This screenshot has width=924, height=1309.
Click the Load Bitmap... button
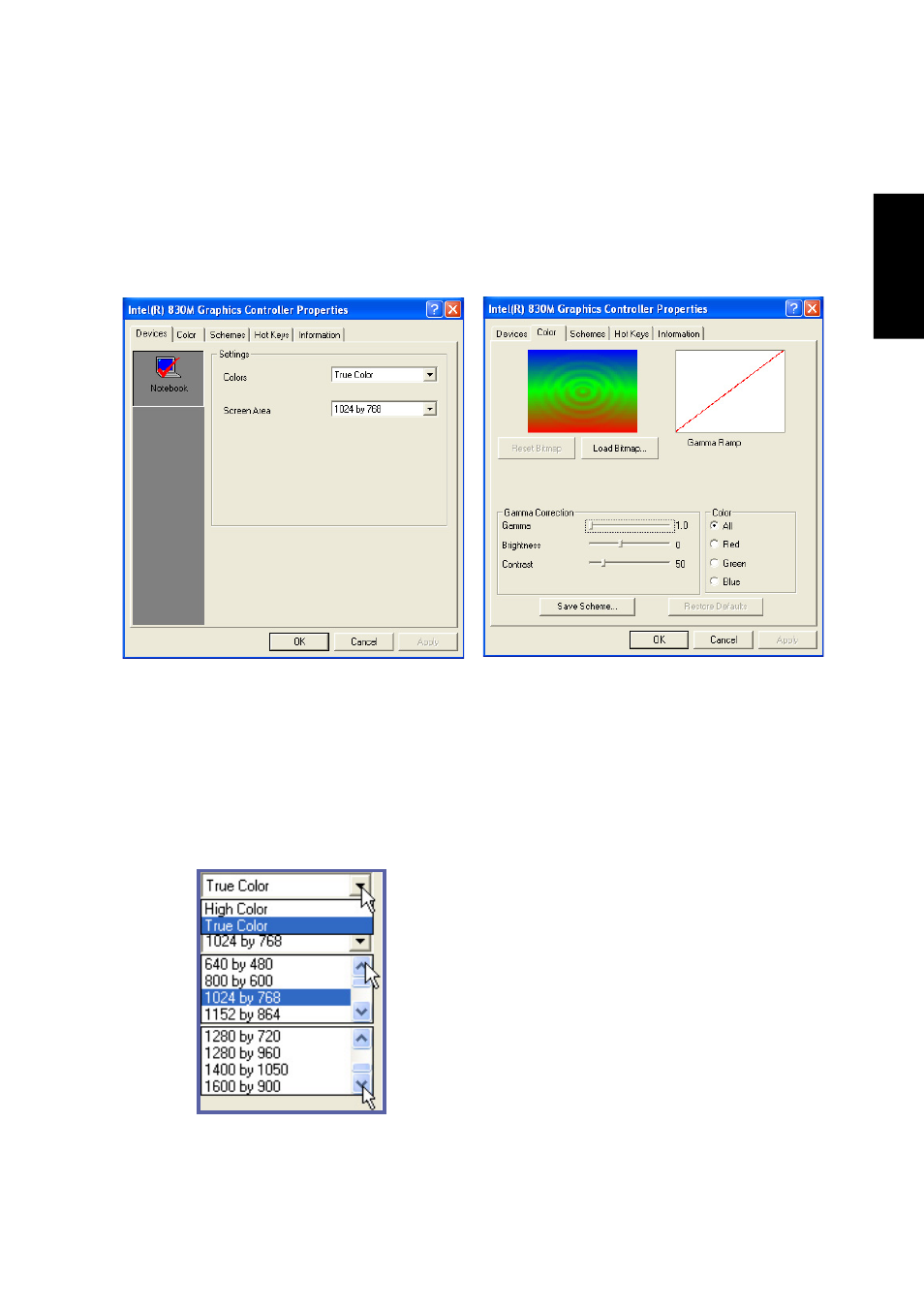620,448
